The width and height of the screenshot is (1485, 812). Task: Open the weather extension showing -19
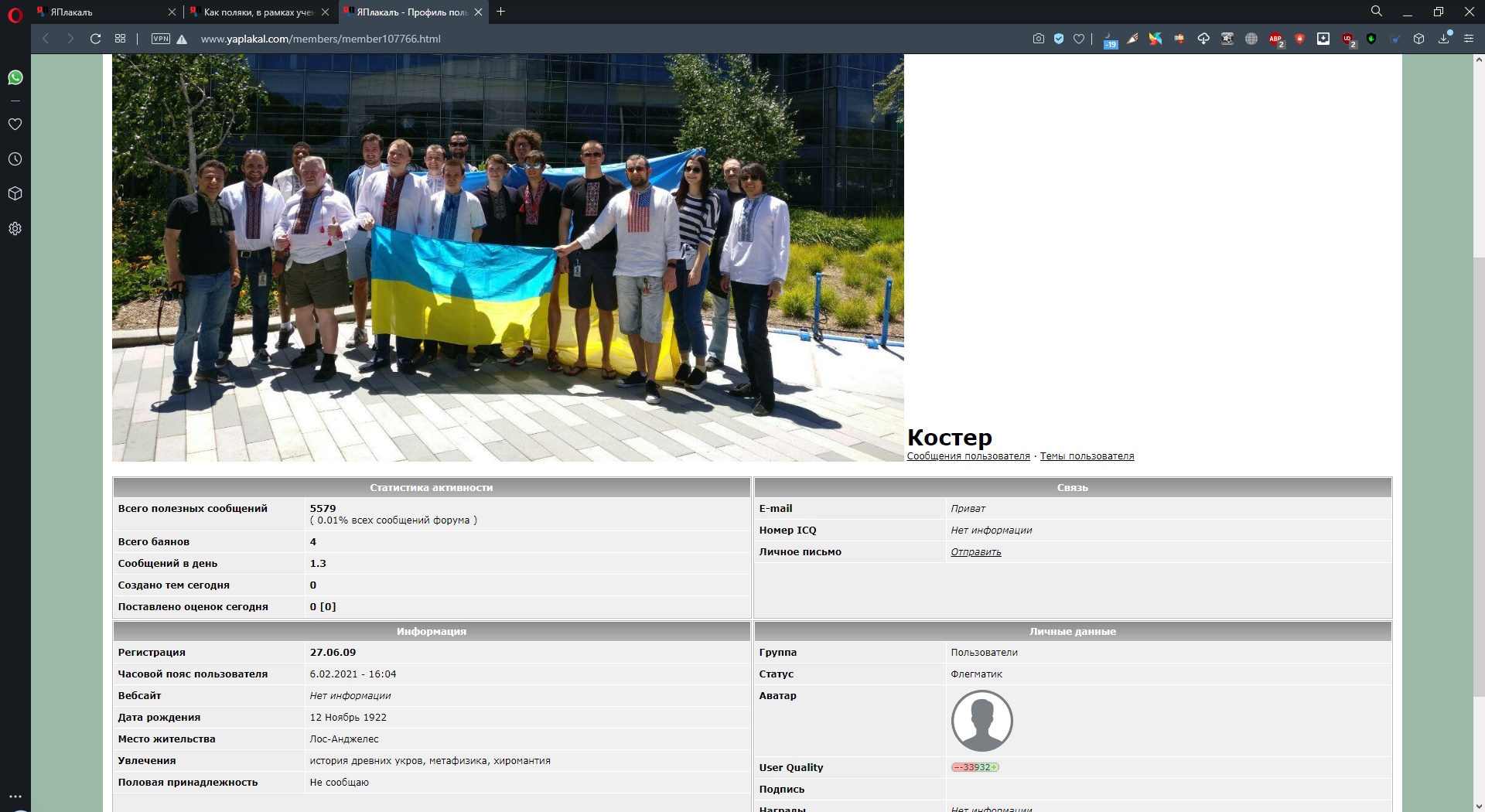(x=1111, y=40)
